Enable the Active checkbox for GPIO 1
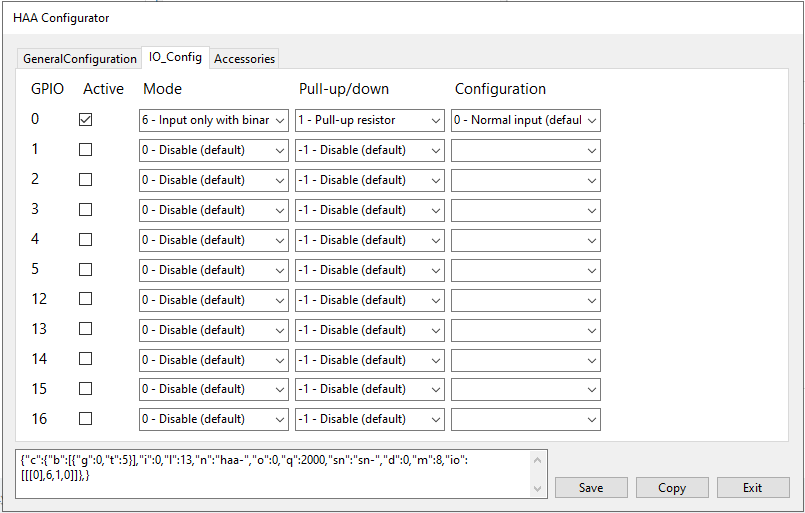 coord(85,150)
